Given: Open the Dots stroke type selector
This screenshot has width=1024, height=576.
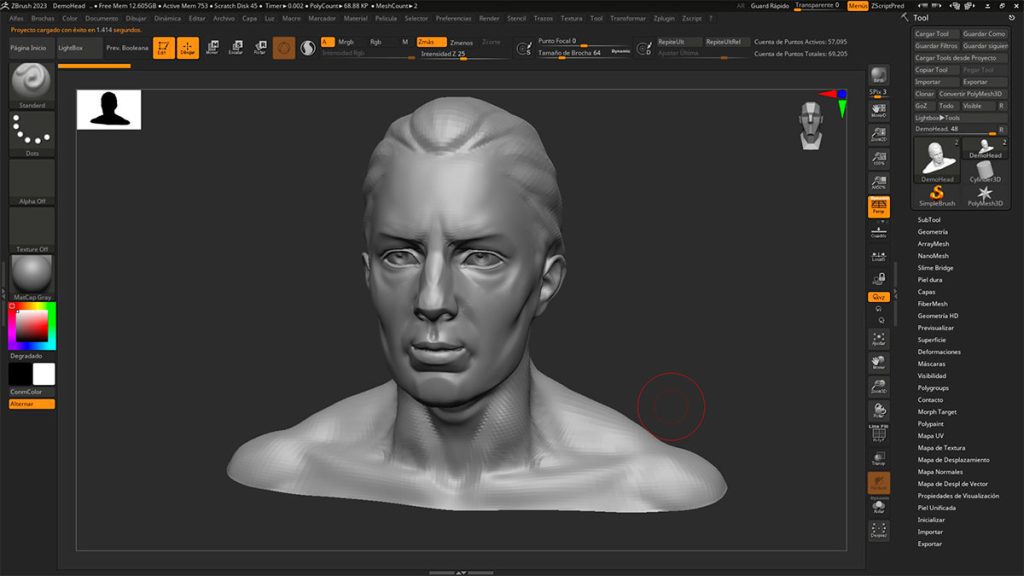Looking at the screenshot, I should (x=32, y=131).
